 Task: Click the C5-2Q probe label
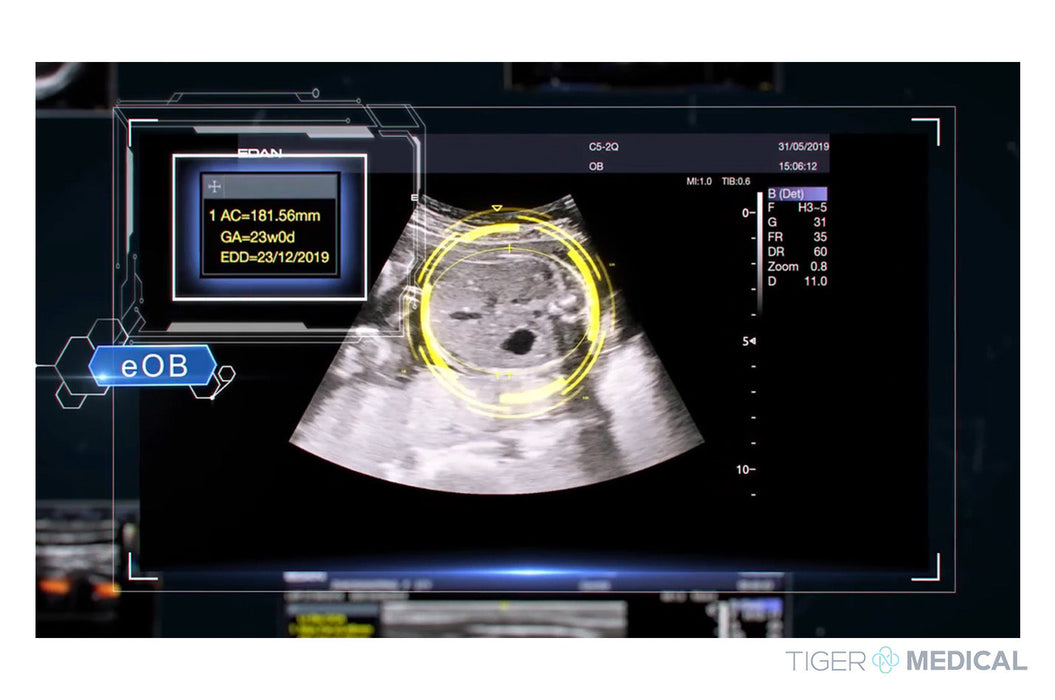coord(604,147)
